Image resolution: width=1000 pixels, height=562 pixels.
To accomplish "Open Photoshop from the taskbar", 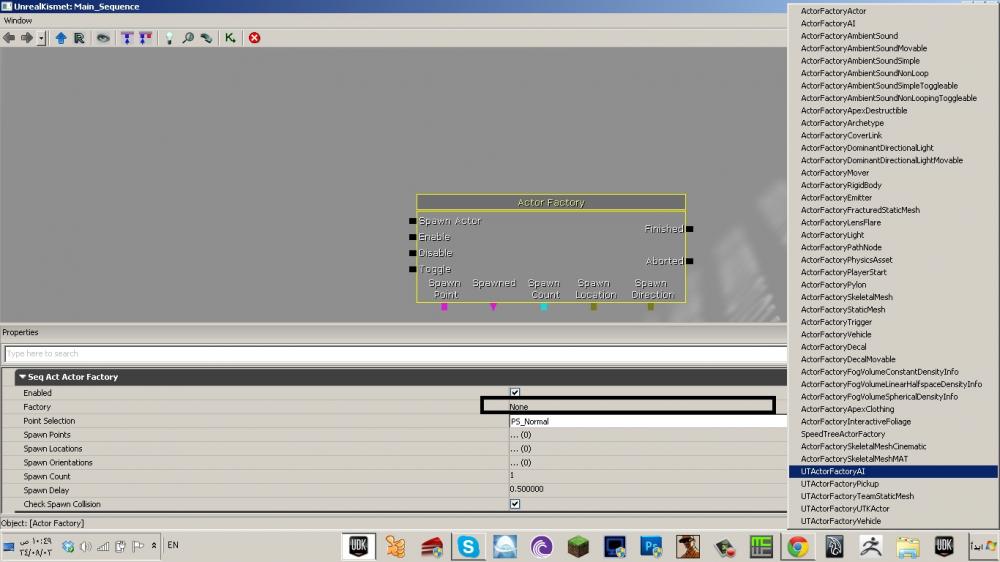I will 651,547.
